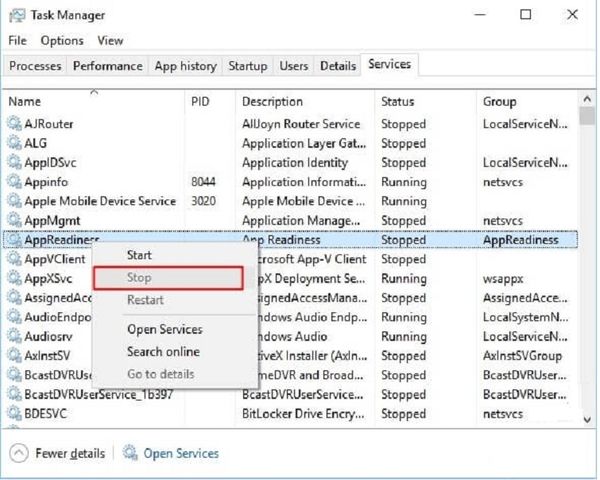The image size is (600, 480).
Task: Click the AppMgmt service gear icon
Action: (x=14, y=220)
